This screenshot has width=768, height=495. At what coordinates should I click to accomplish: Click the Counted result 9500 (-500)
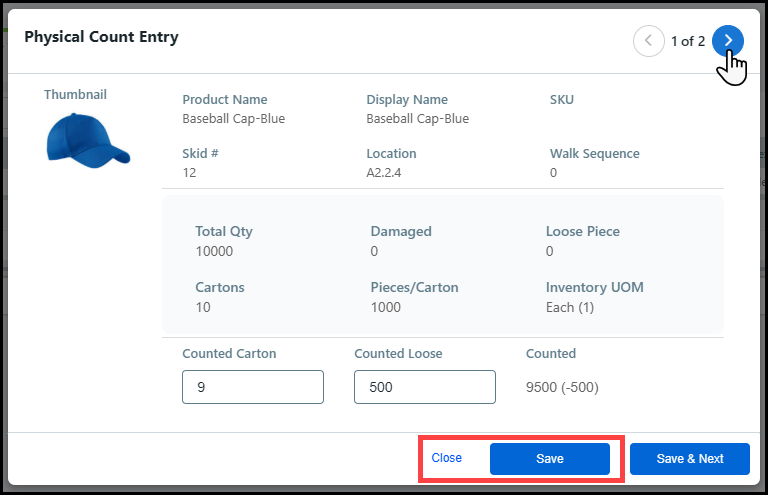[562, 387]
